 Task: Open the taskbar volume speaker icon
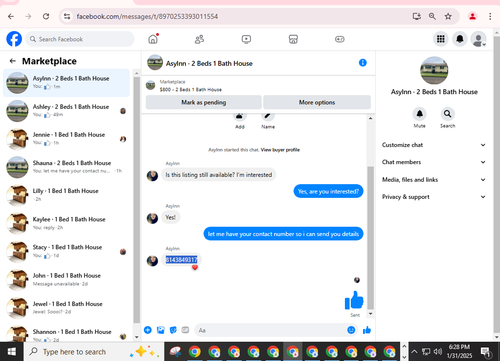tap(437, 351)
